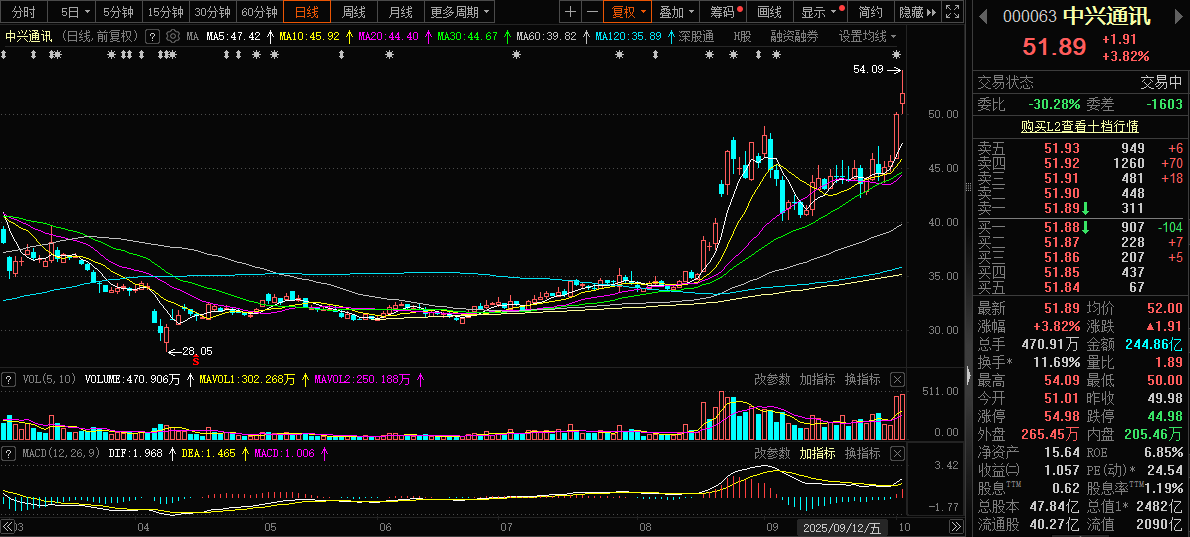Click the 28.05 low price annotation

tap(197, 351)
